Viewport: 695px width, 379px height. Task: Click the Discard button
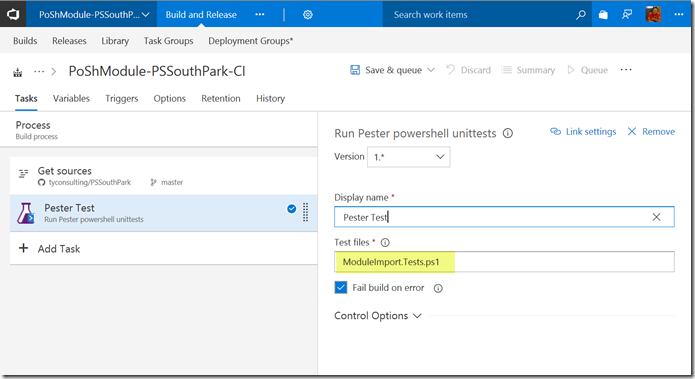pyautogui.click(x=469, y=70)
